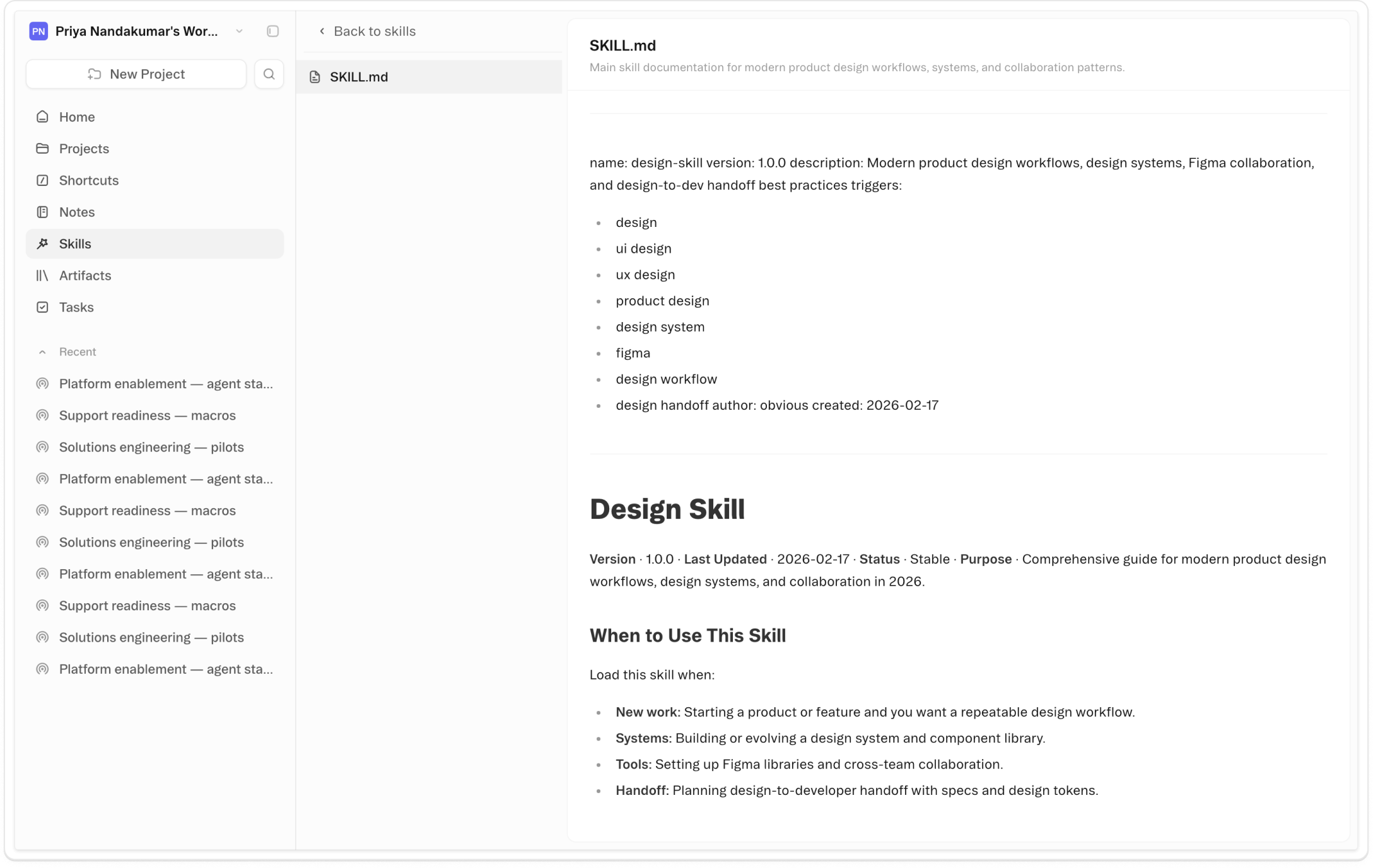Go back via Back to skills link
The width and height of the screenshot is (1373, 868).
(374, 32)
